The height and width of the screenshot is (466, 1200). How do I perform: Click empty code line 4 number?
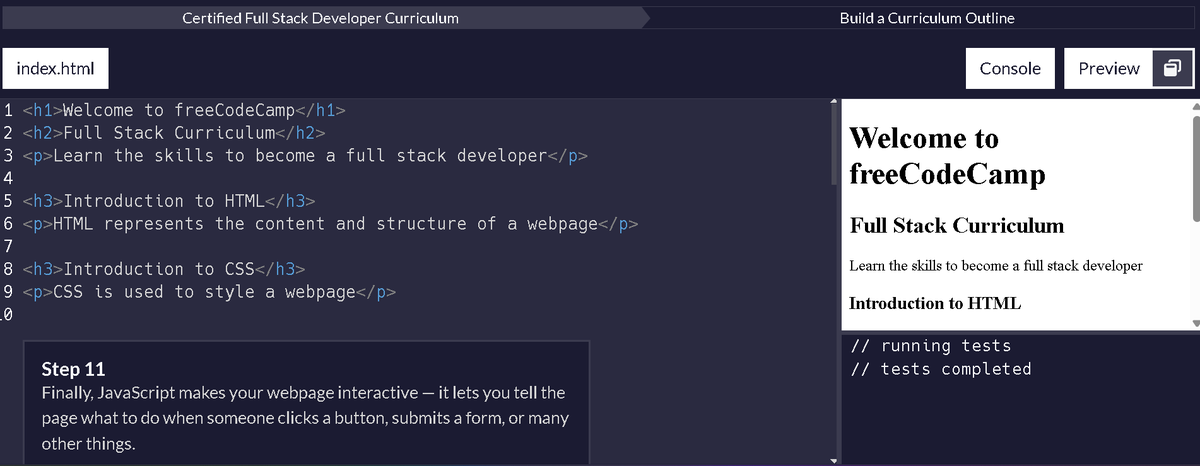pyautogui.click(x=8, y=179)
